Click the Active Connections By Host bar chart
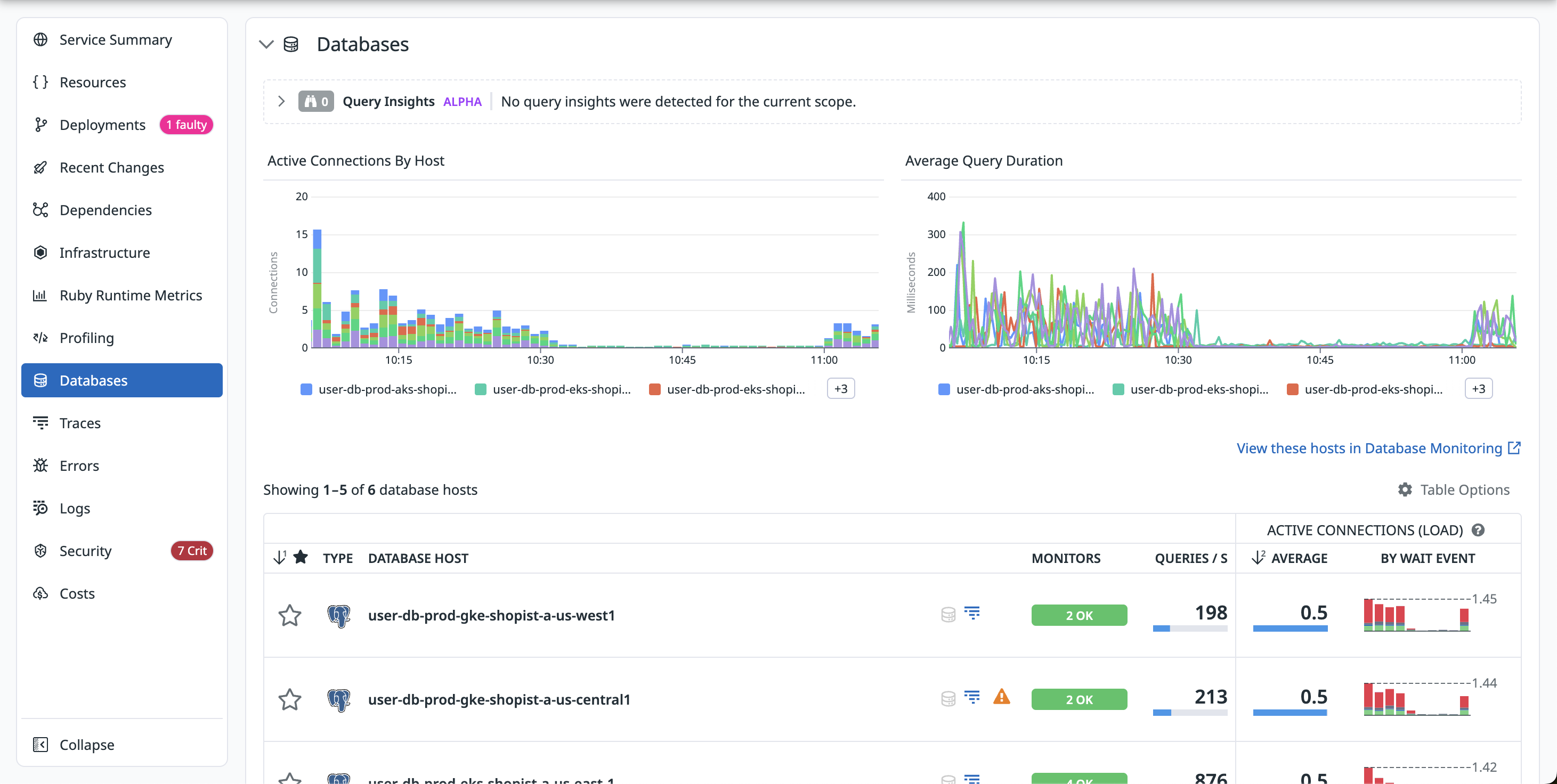This screenshot has height=784, width=1557. [595, 272]
